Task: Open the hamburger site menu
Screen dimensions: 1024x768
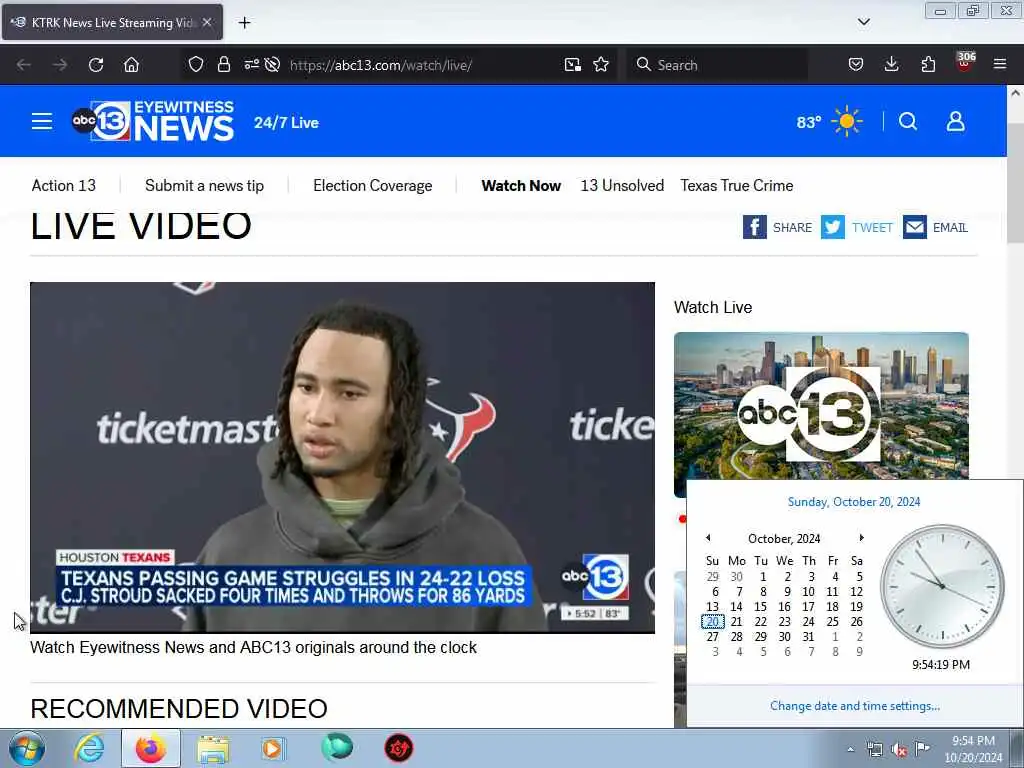Action: (42, 121)
